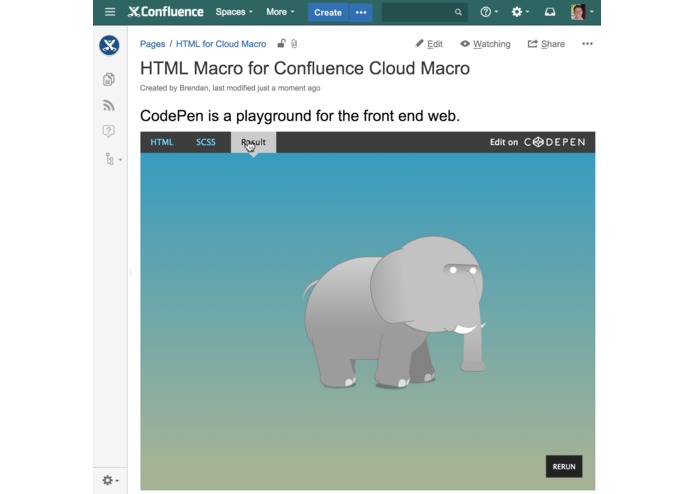Switch to the HTML tab in CodePen
This screenshot has height=494, width=695.
pyautogui.click(x=162, y=142)
